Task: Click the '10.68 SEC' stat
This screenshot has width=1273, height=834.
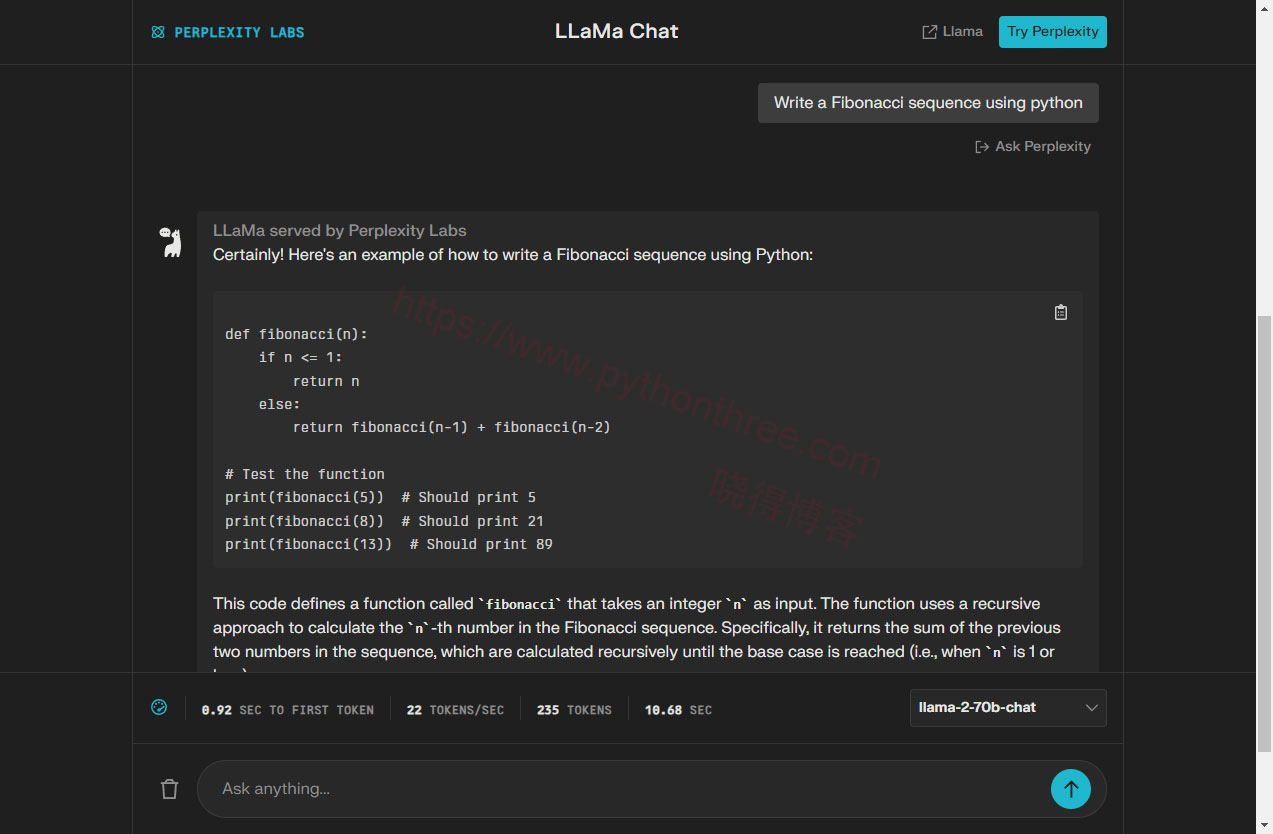Action: coord(679,710)
